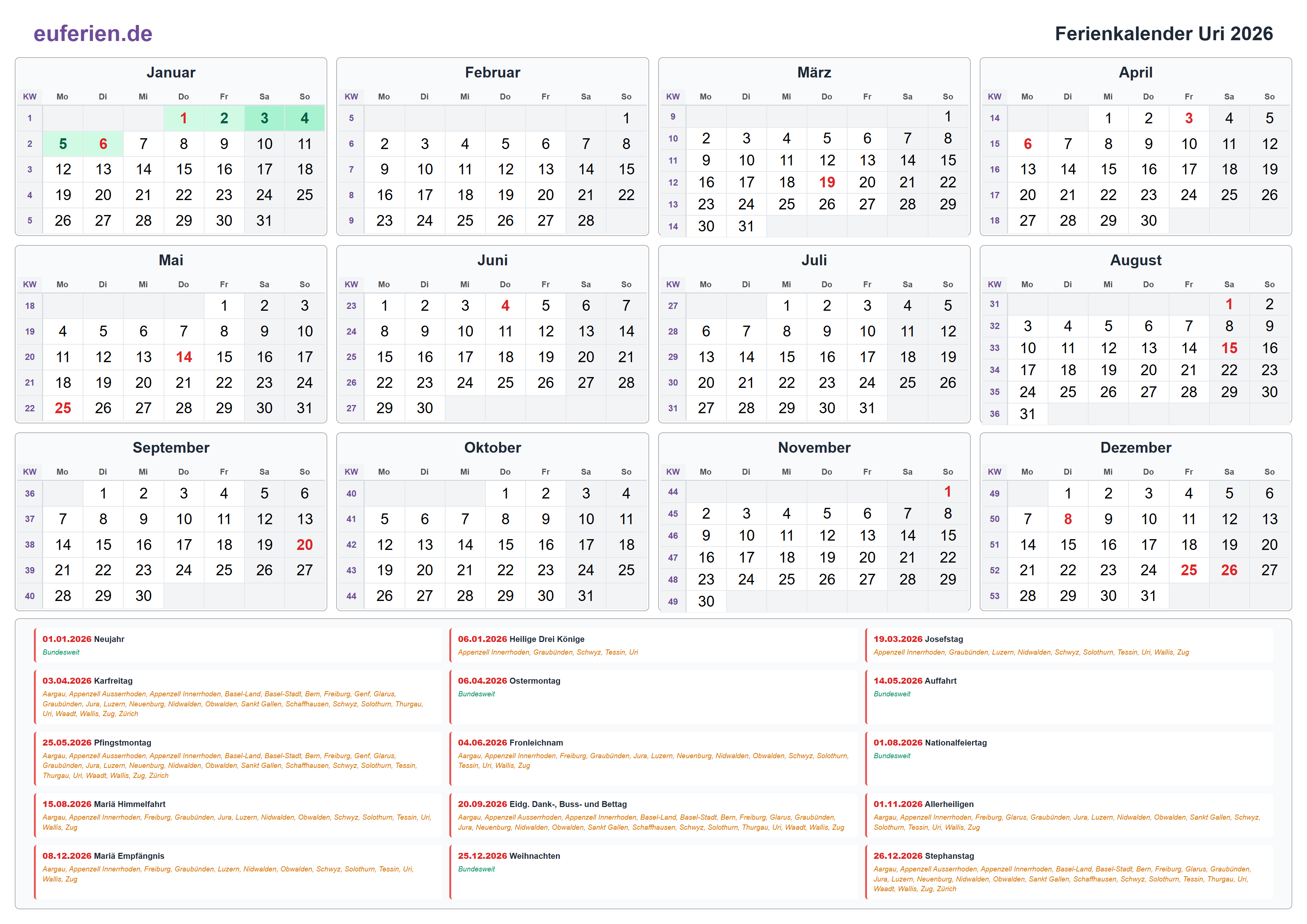Click the euferien.de site logo
This screenshot has height=924, width=1307.
[x=93, y=34]
